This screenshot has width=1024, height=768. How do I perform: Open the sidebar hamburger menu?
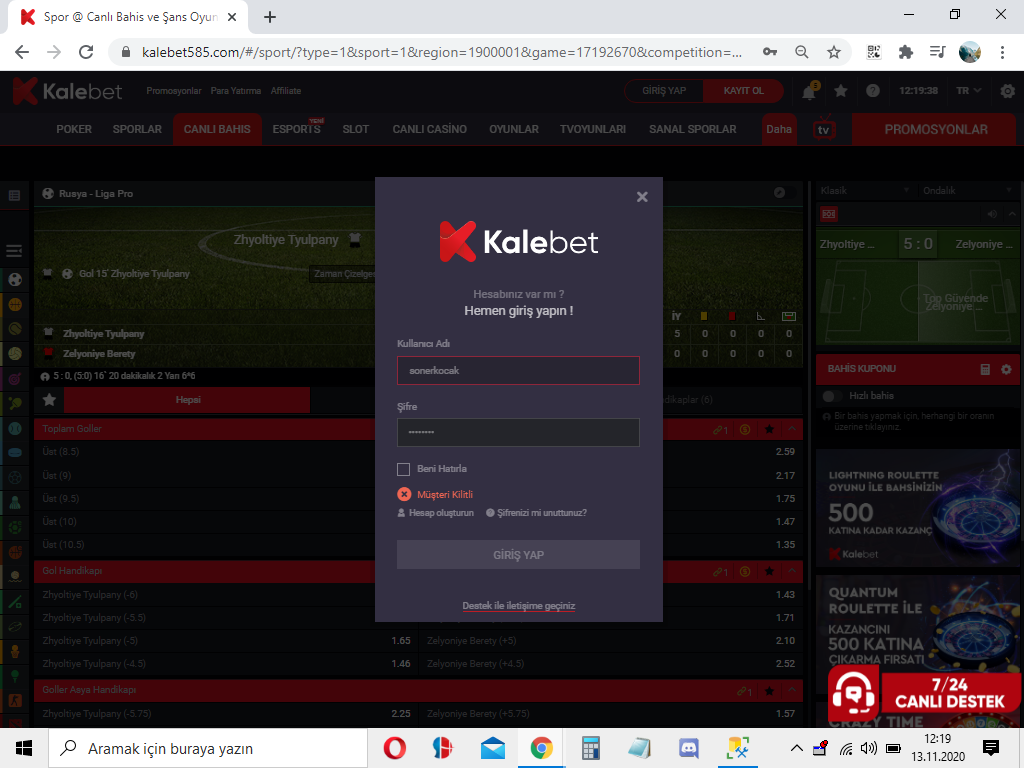pos(14,251)
